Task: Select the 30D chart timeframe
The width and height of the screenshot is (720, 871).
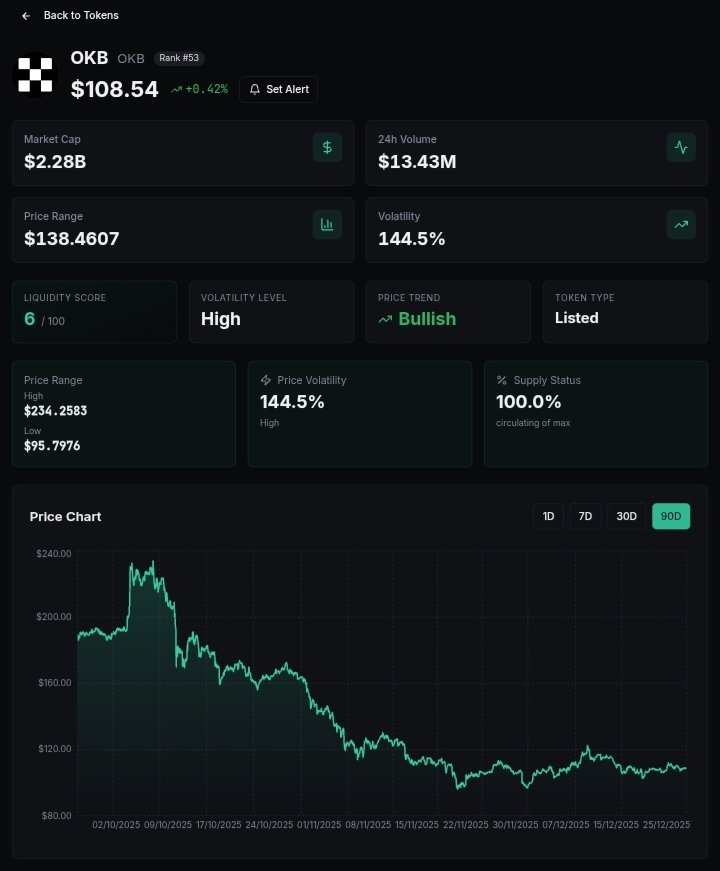Action: (626, 516)
